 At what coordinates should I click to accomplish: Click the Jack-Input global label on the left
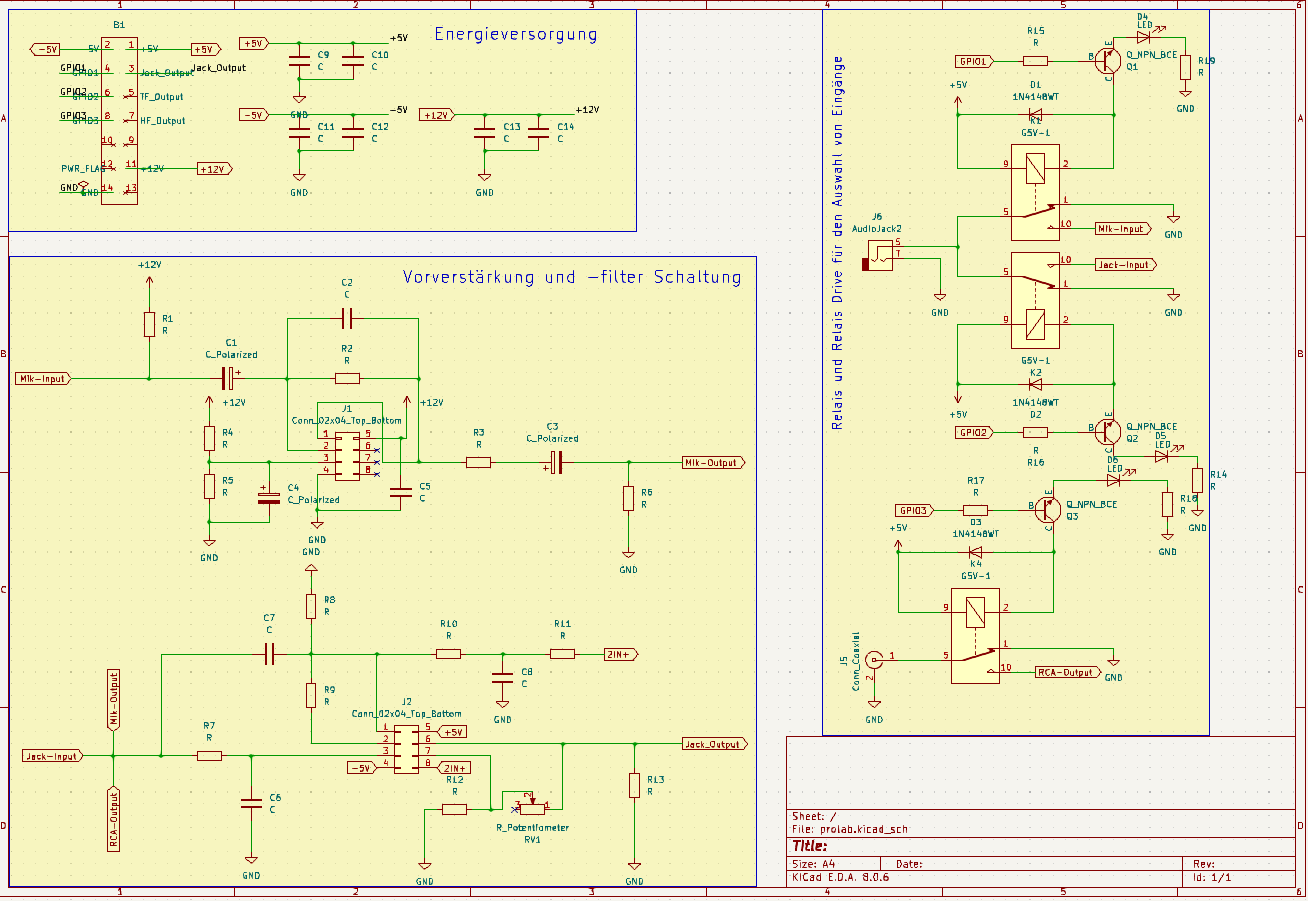tap(52, 756)
